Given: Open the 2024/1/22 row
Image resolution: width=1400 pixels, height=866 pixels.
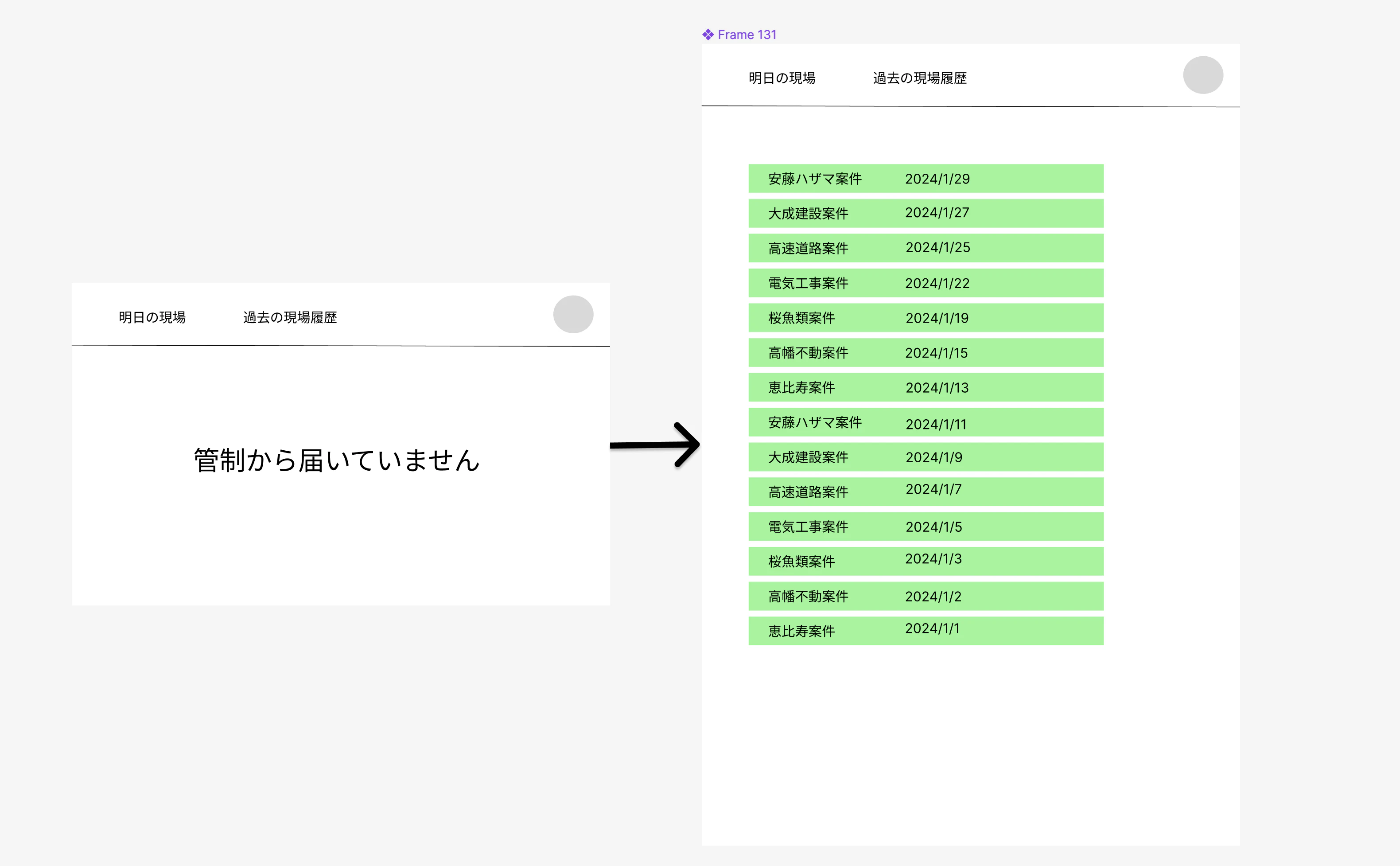Looking at the screenshot, I should tap(926, 283).
